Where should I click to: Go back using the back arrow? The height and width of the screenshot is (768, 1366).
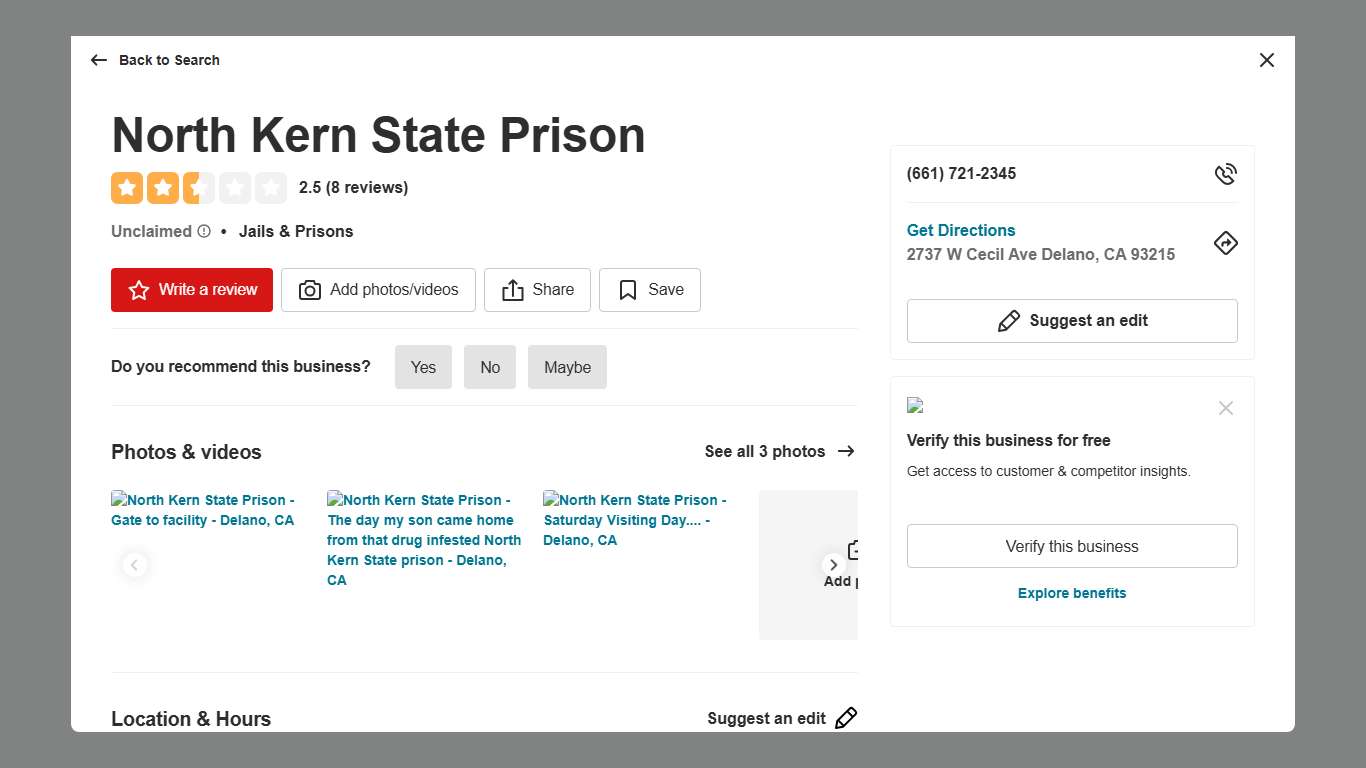tap(98, 60)
